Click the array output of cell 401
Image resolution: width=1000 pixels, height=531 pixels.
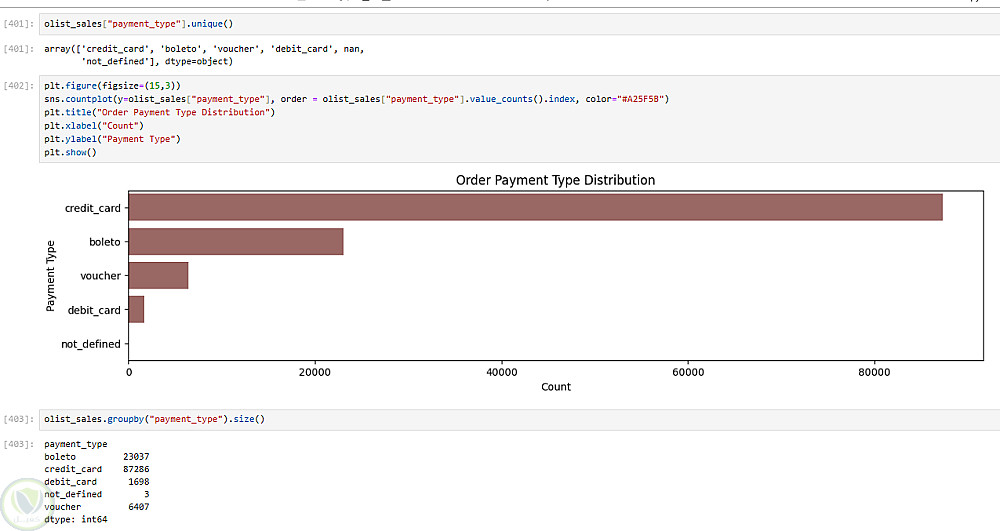[204, 55]
